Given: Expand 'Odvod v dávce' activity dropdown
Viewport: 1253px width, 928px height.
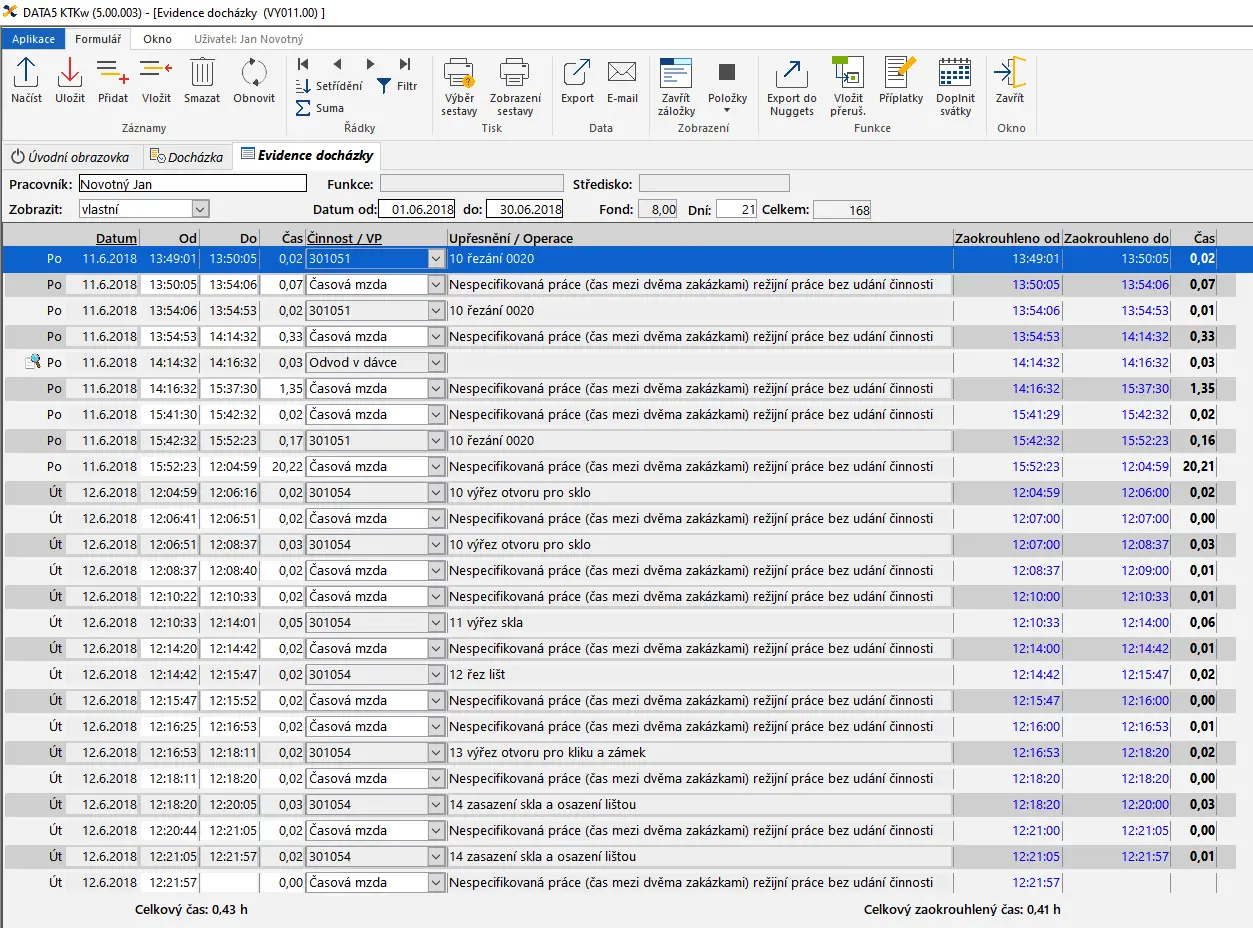Looking at the screenshot, I should 435,362.
